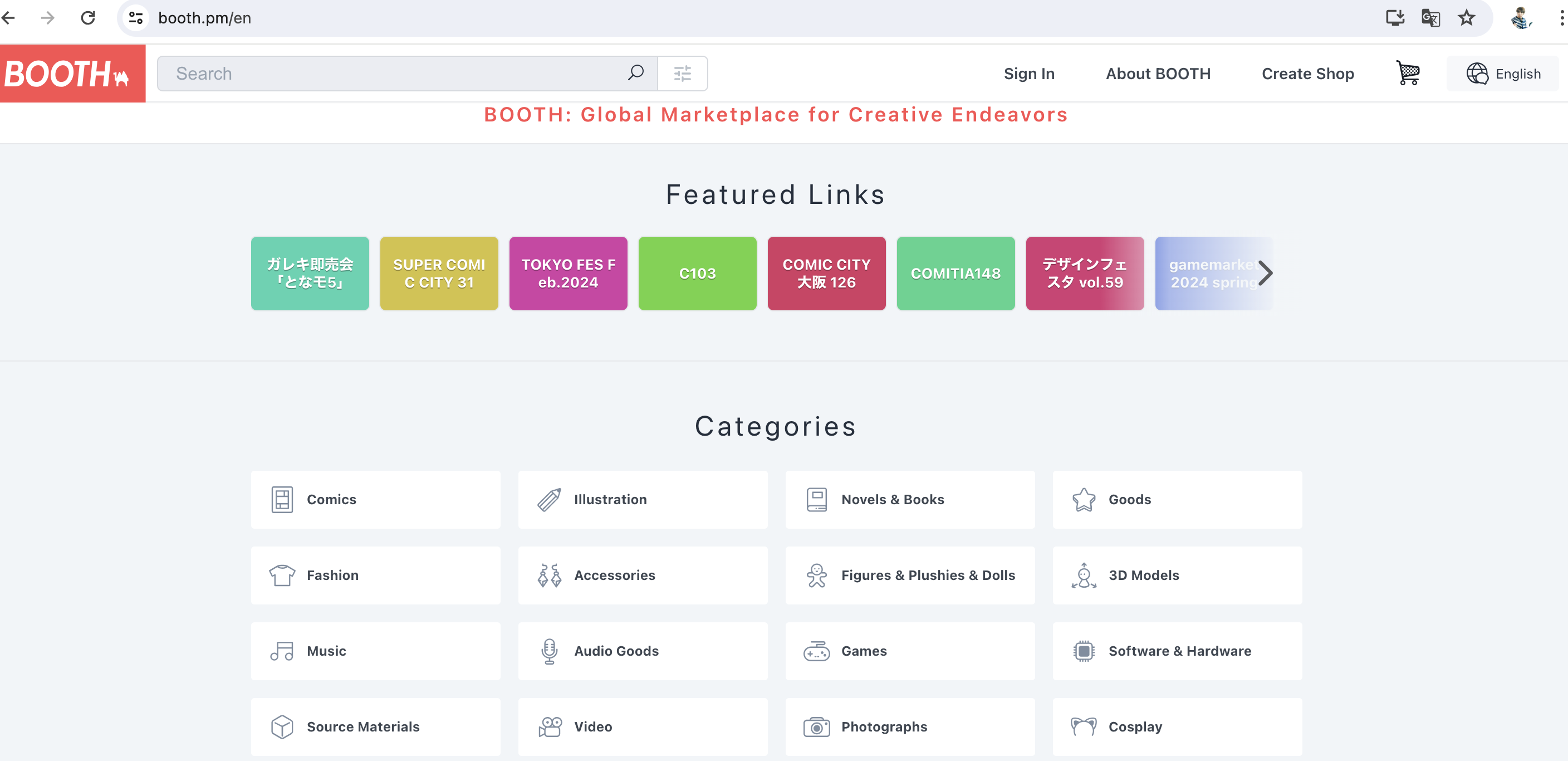Open the COMITIA148 featured tile
Screen dimensions: 1568x761
coord(955,274)
